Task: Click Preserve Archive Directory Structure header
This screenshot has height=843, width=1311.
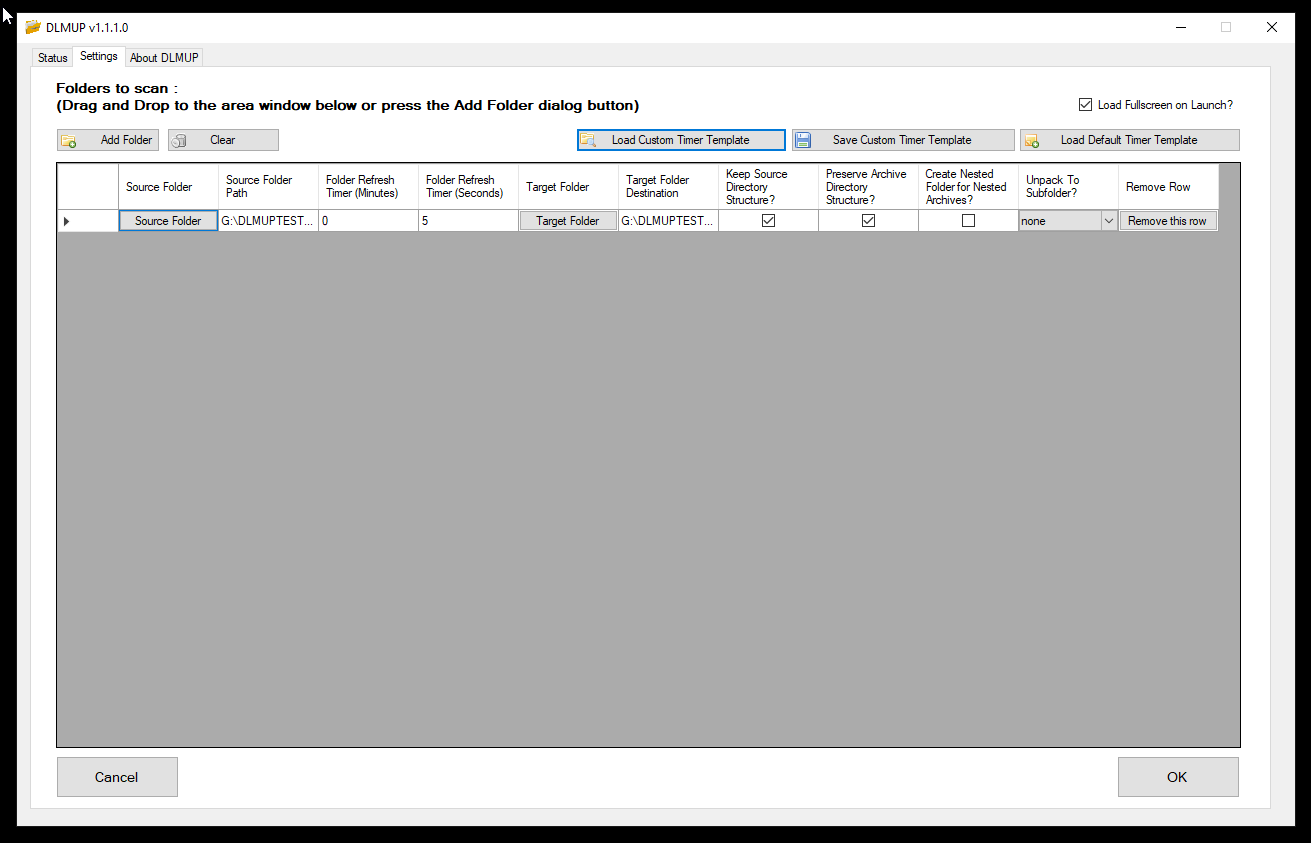Action: tap(868, 187)
